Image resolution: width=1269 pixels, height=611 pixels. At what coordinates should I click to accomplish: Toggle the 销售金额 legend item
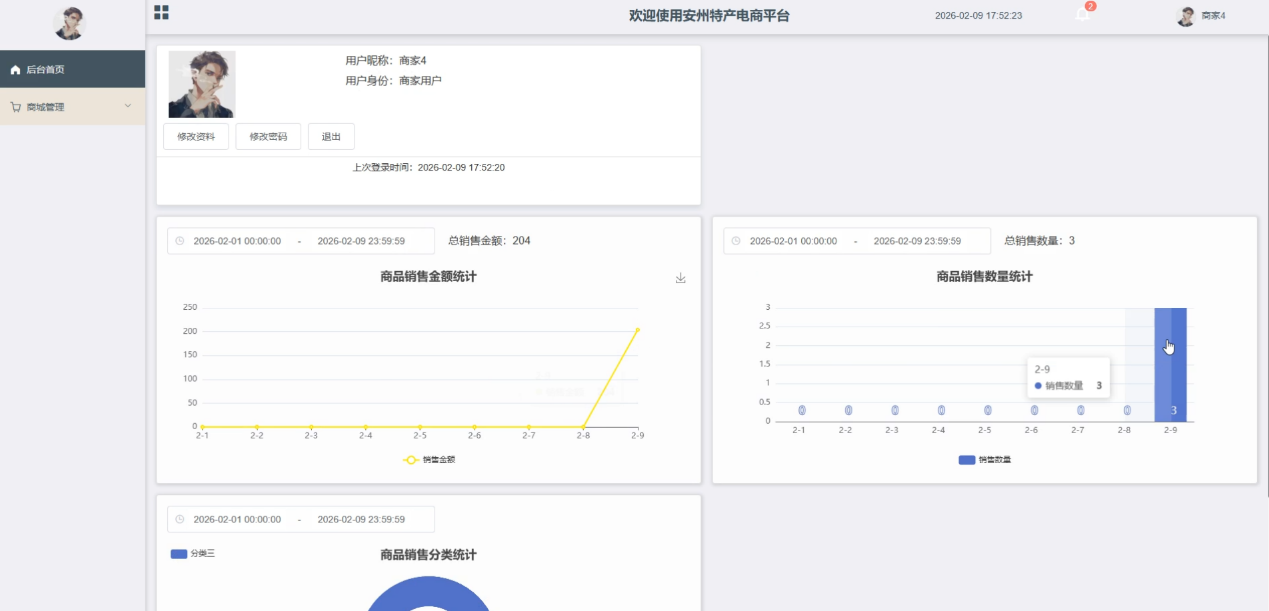[x=429, y=460]
